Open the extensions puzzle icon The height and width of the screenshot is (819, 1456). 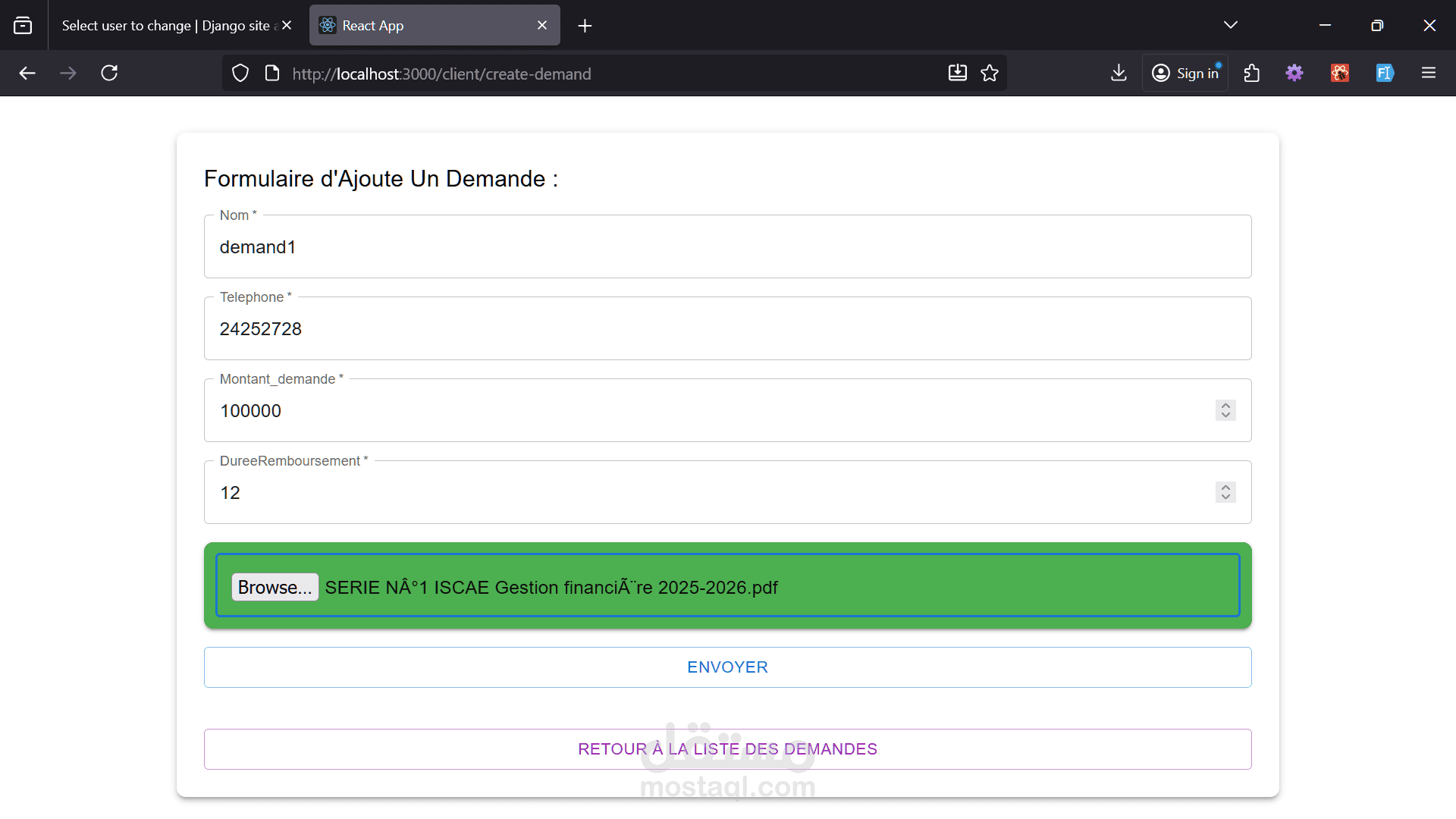tap(1252, 74)
